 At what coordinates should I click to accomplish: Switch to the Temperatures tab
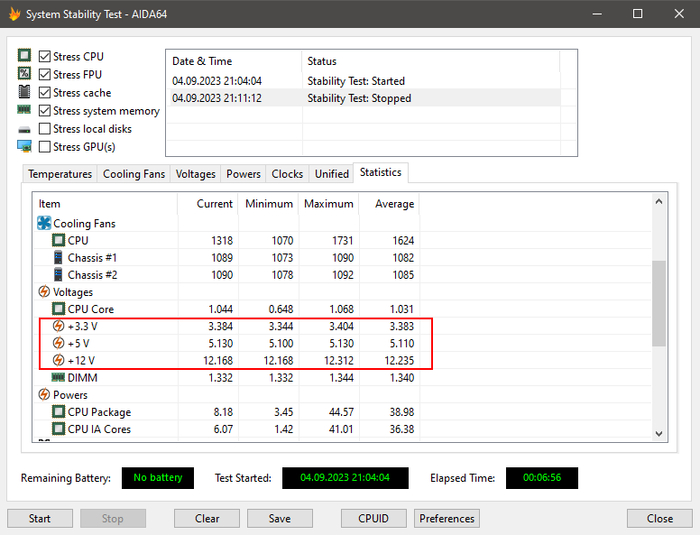click(x=60, y=174)
